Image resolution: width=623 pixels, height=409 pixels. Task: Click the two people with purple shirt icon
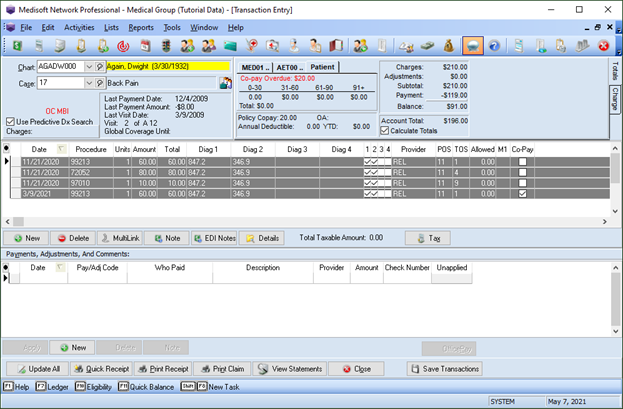[209, 46]
